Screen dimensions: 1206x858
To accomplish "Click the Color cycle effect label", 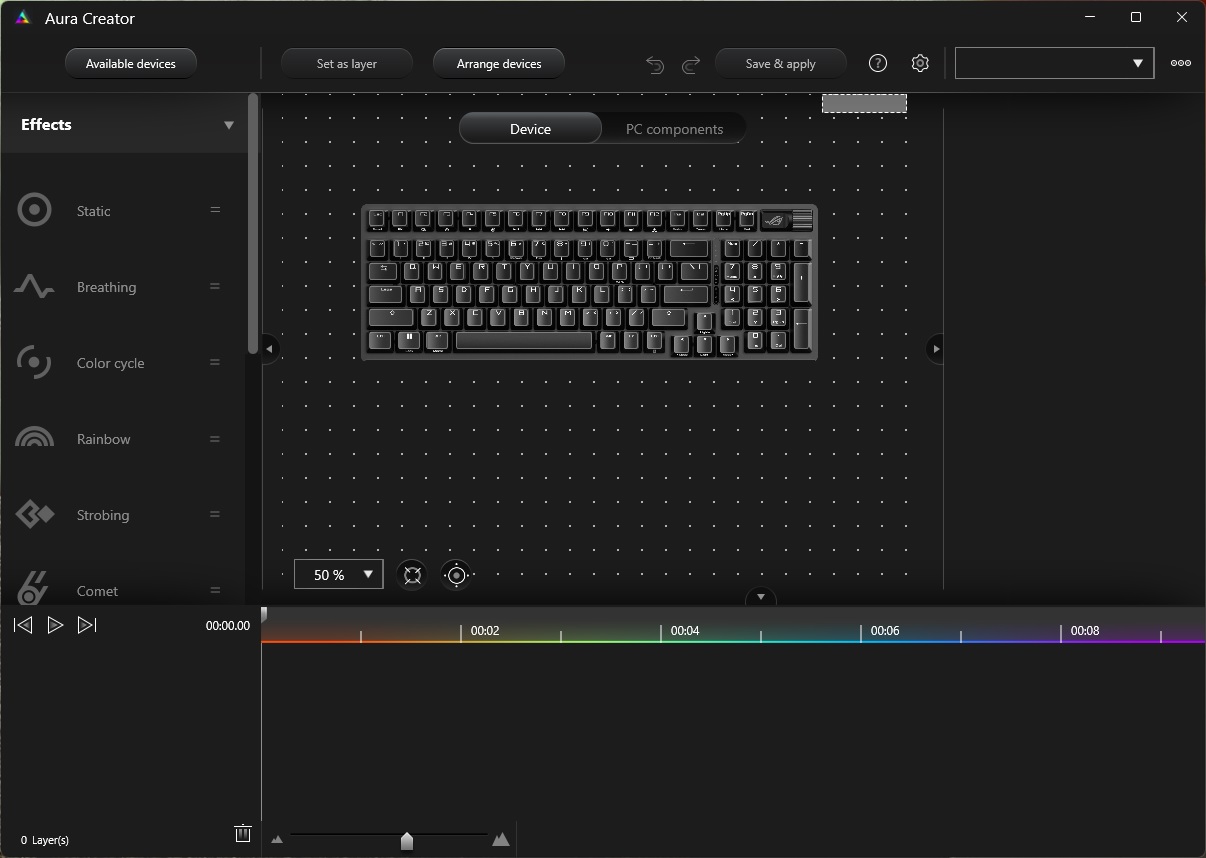I will (x=110, y=363).
